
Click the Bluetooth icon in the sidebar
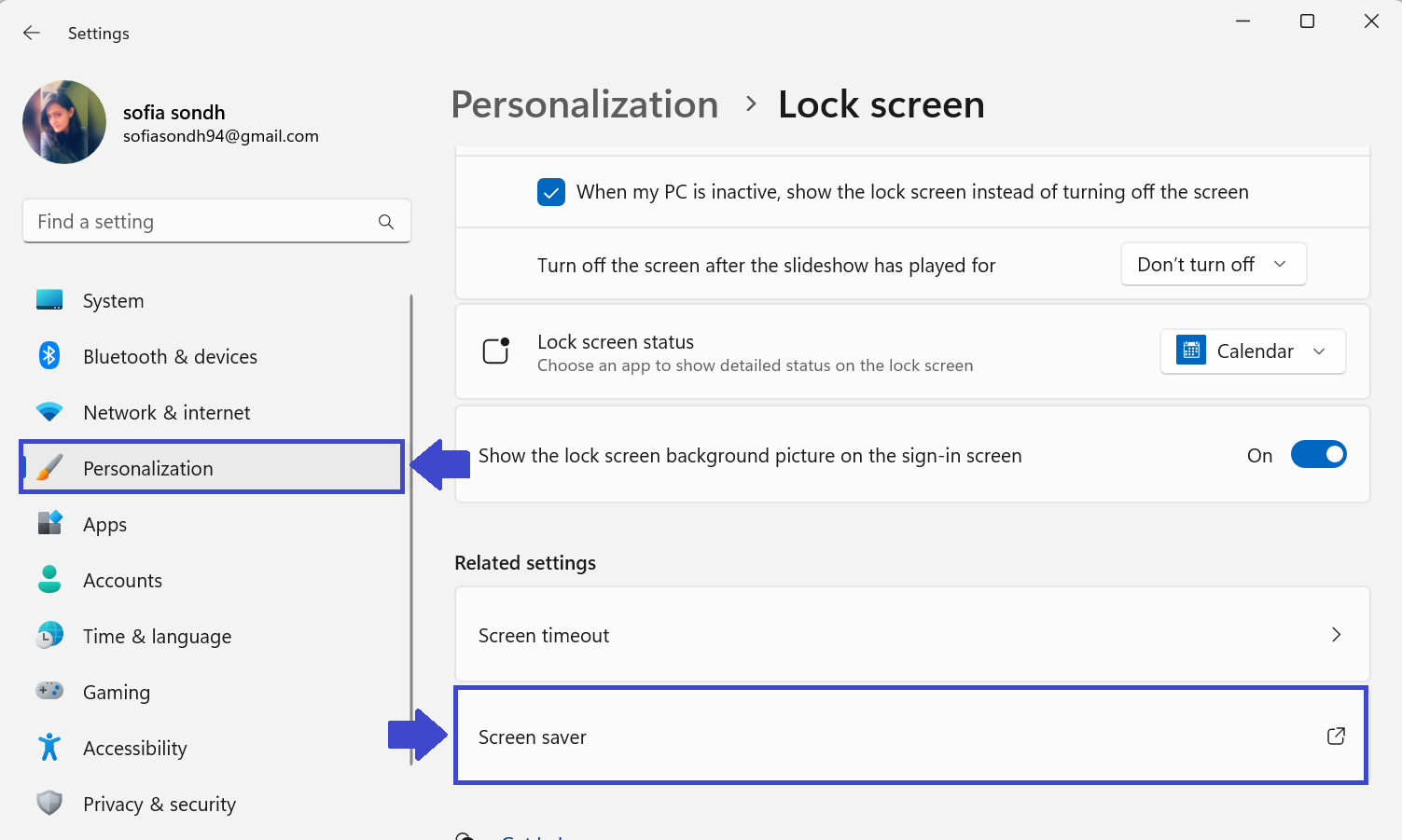pyautogui.click(x=49, y=356)
